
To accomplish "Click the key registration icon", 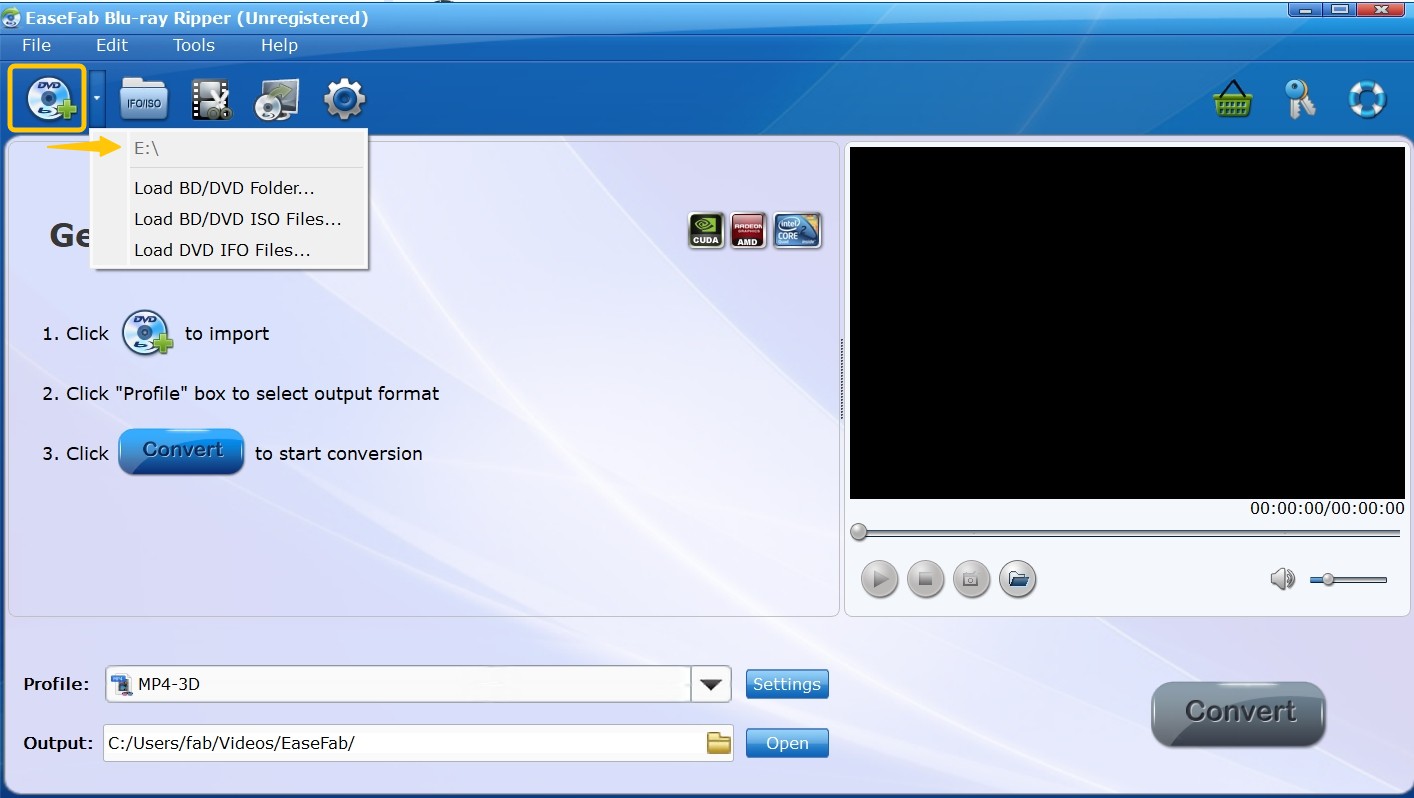I will click(x=1299, y=98).
